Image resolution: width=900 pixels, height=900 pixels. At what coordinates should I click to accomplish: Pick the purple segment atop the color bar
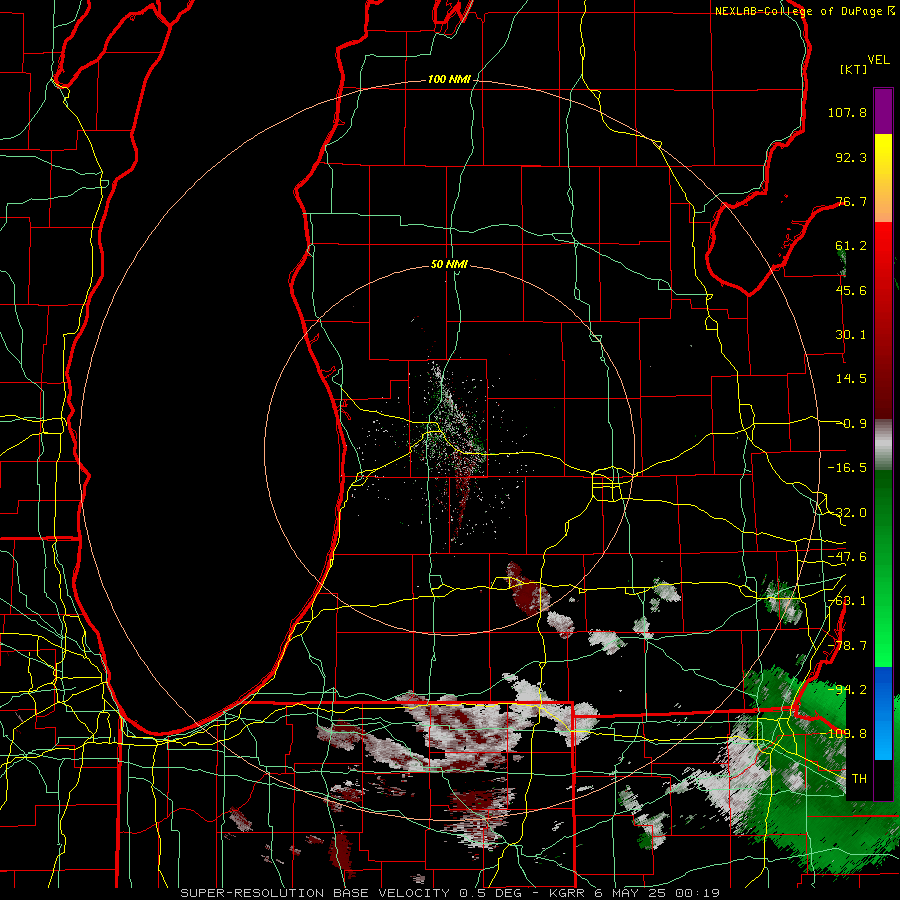pyautogui.click(x=883, y=111)
